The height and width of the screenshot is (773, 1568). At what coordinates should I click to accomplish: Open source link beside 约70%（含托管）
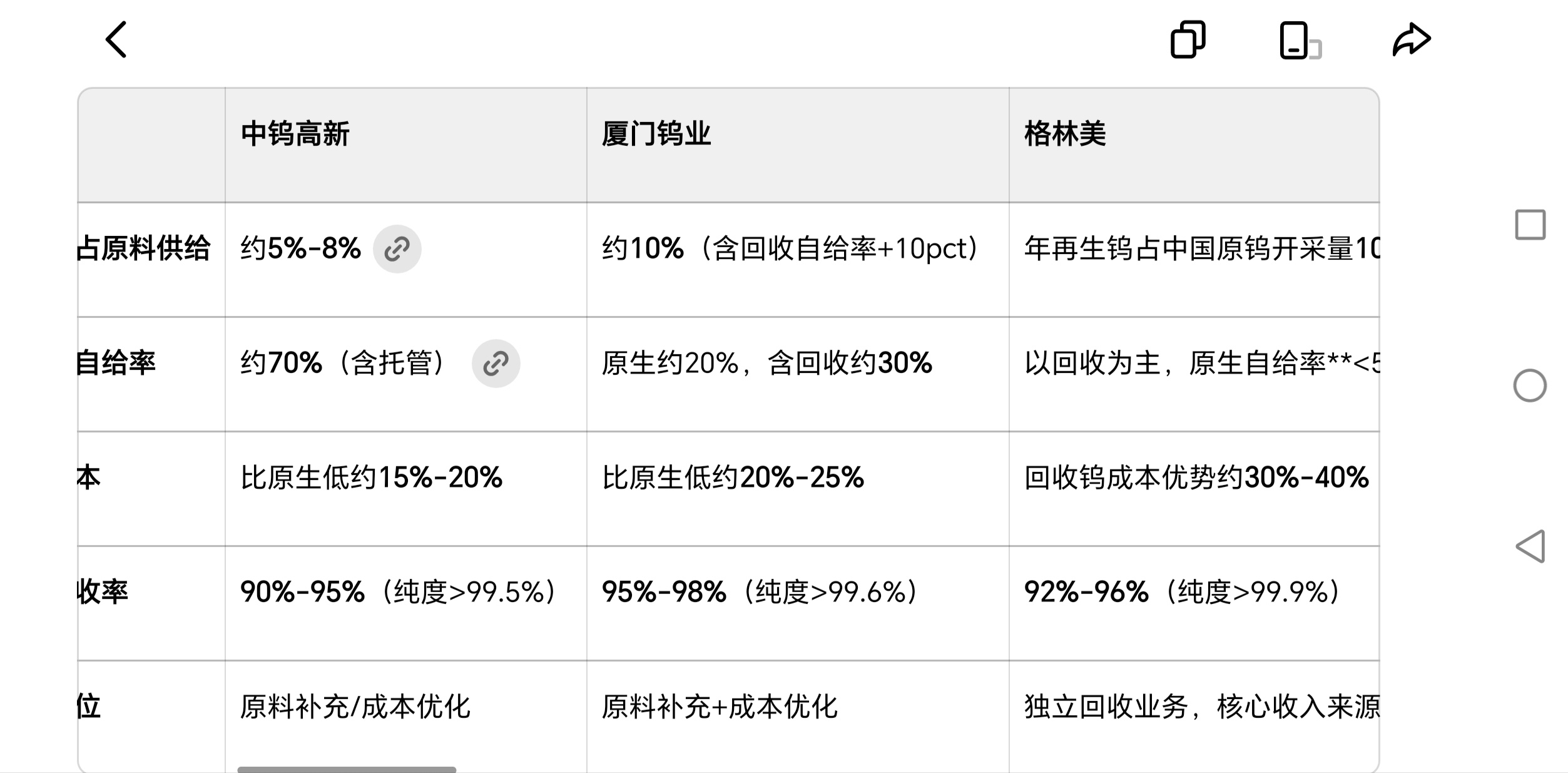tap(496, 364)
